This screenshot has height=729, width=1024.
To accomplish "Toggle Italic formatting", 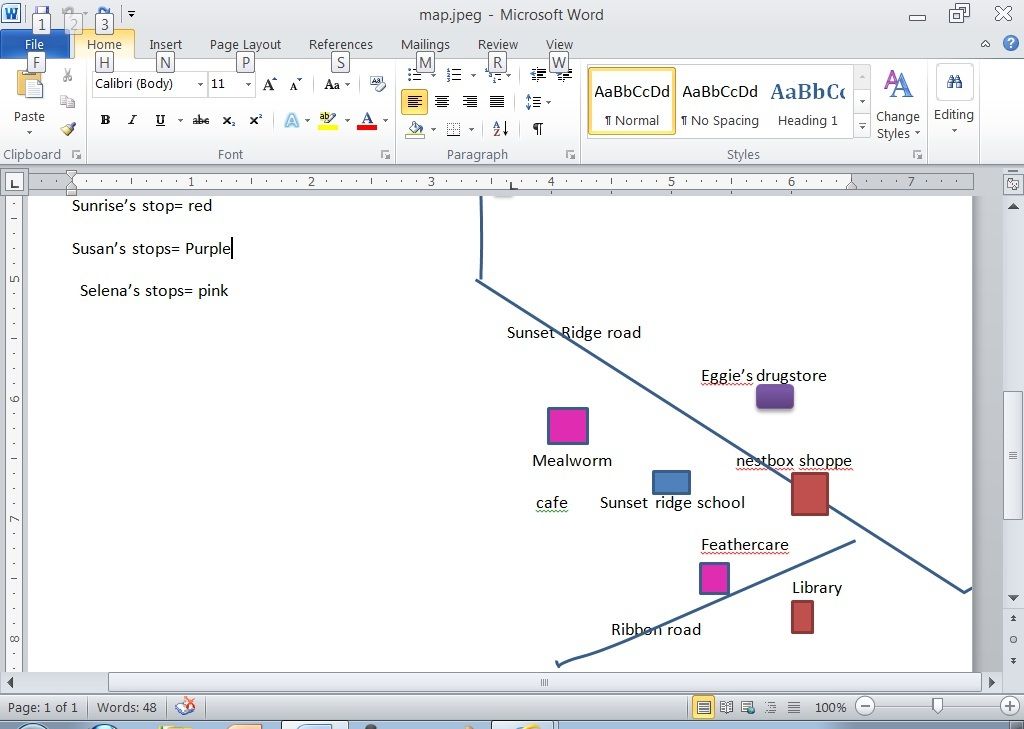I will point(132,120).
